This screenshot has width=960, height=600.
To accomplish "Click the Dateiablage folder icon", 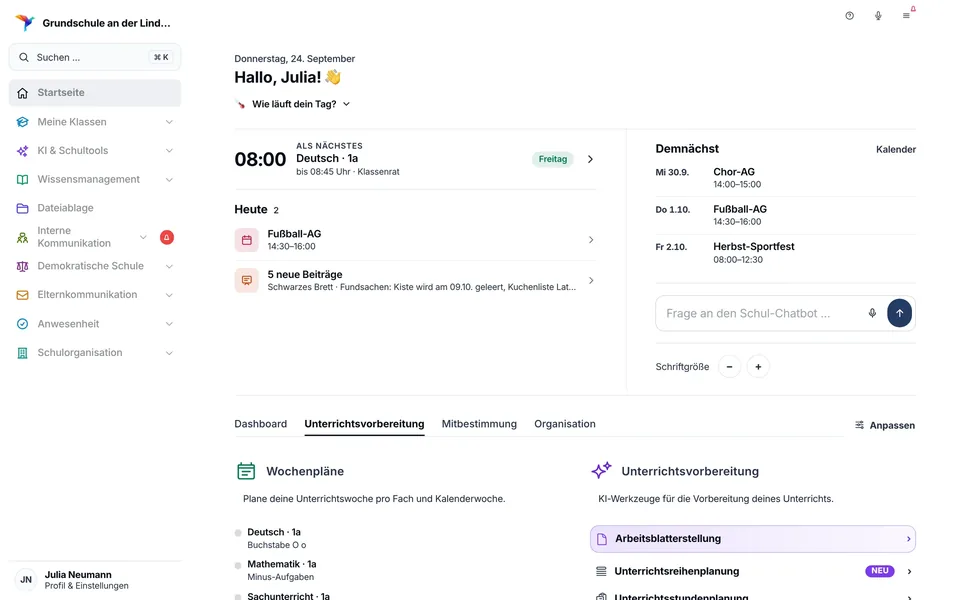I will 23,208.
